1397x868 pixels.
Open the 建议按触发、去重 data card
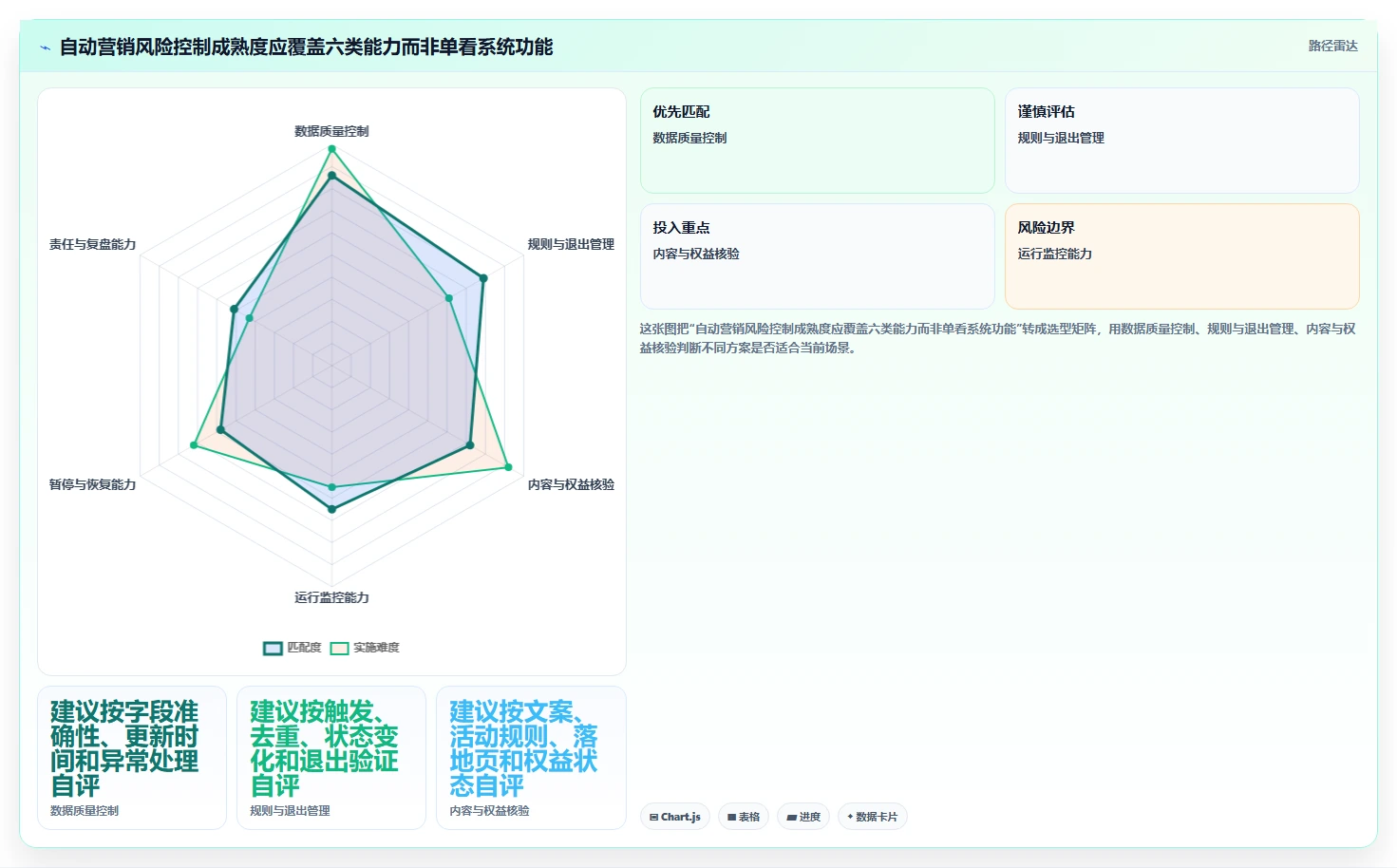pos(331,758)
